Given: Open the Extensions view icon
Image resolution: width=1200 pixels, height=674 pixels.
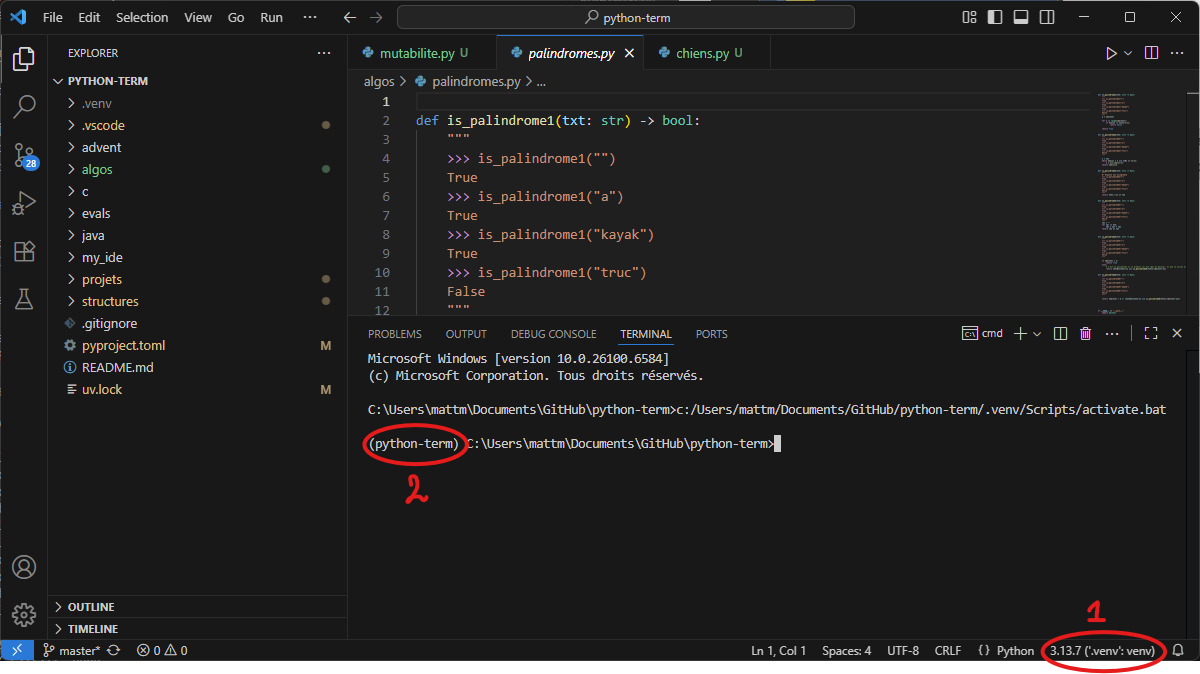Looking at the screenshot, I should 24,251.
